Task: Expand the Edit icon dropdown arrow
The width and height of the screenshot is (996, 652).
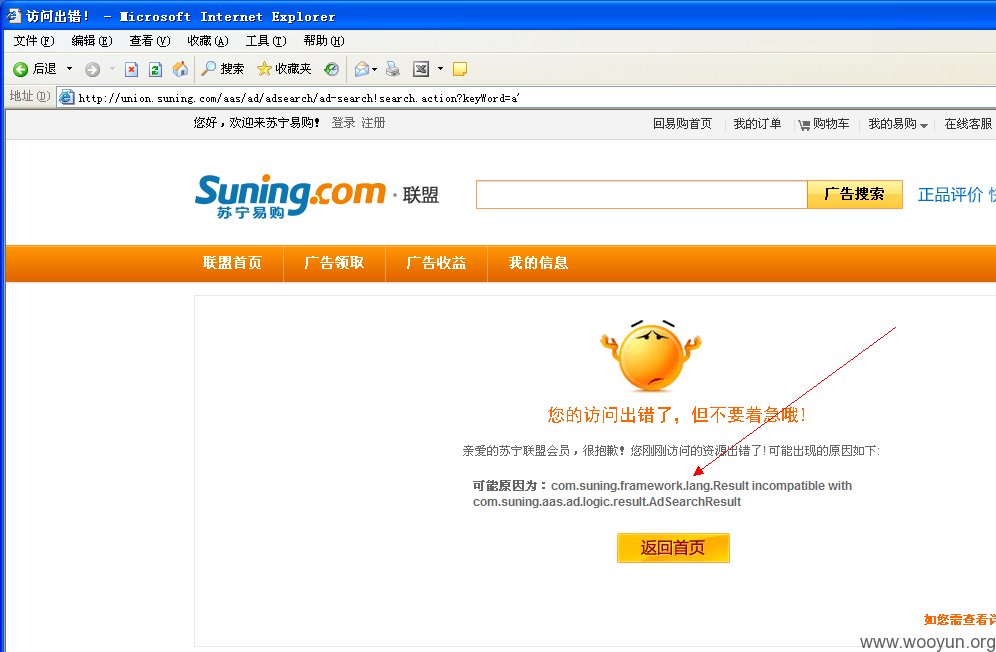Action: point(440,69)
